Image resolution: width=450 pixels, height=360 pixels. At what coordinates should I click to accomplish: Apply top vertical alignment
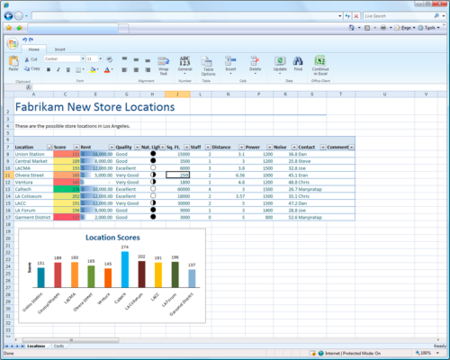point(124,59)
